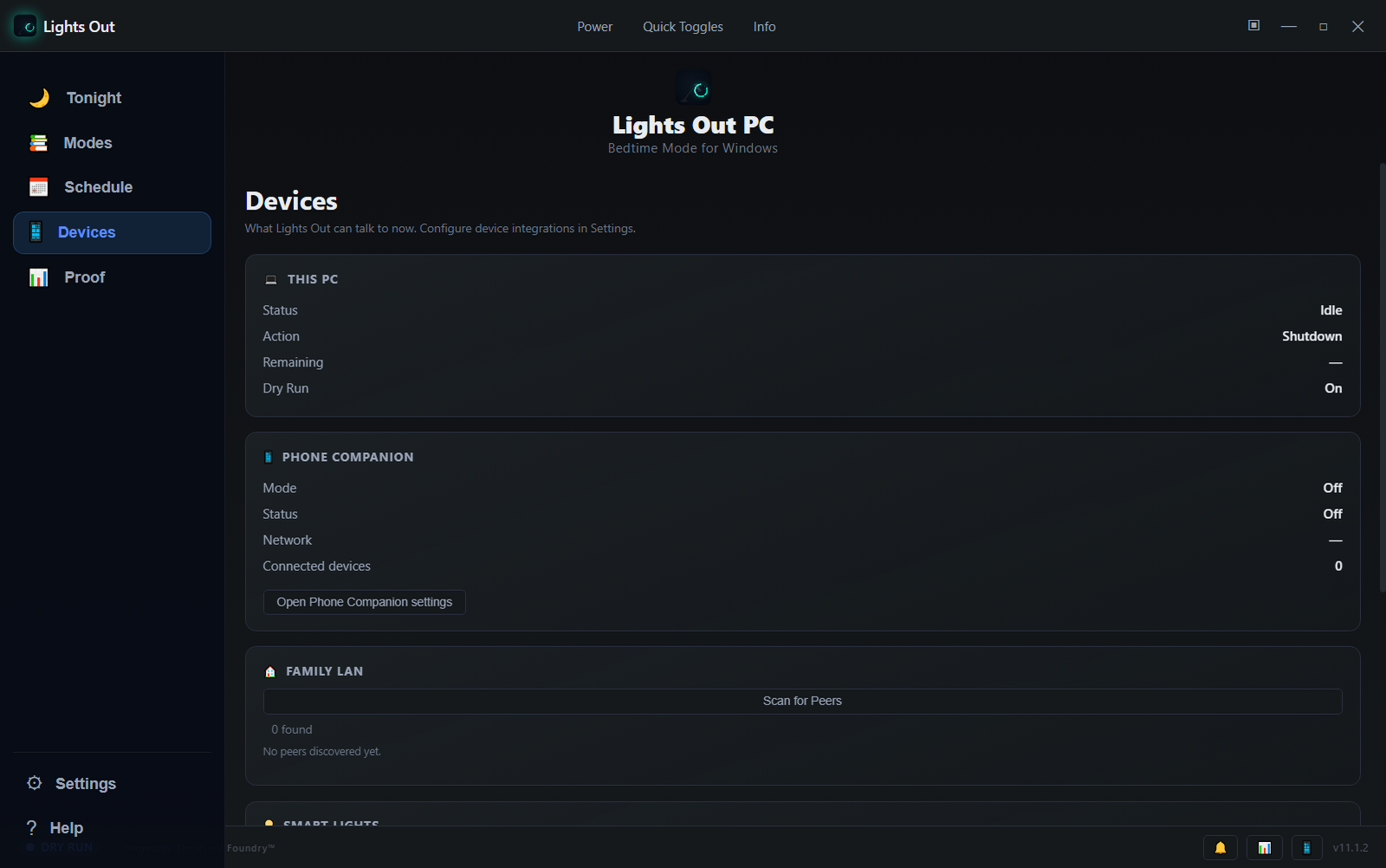Click the v11.1.2 version label
Image resolution: width=1386 pixels, height=868 pixels.
(1350, 848)
